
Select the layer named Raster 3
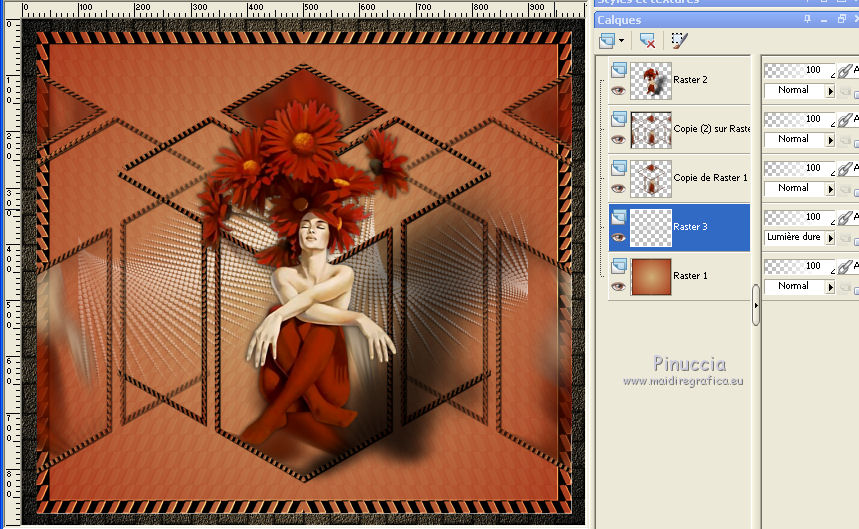690,227
